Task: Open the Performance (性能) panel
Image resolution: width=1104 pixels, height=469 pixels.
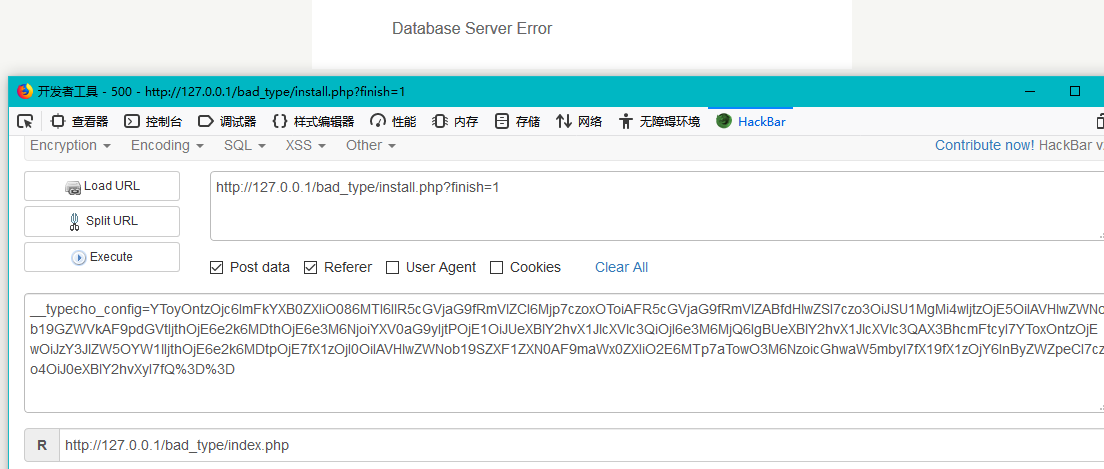Action: (x=393, y=121)
